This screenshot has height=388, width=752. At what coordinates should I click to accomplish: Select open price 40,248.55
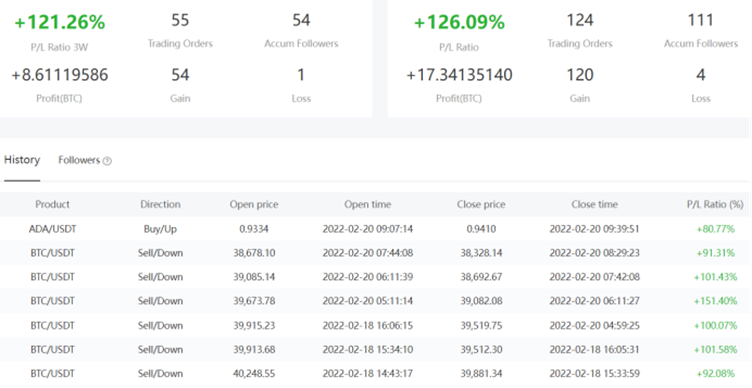coord(254,373)
